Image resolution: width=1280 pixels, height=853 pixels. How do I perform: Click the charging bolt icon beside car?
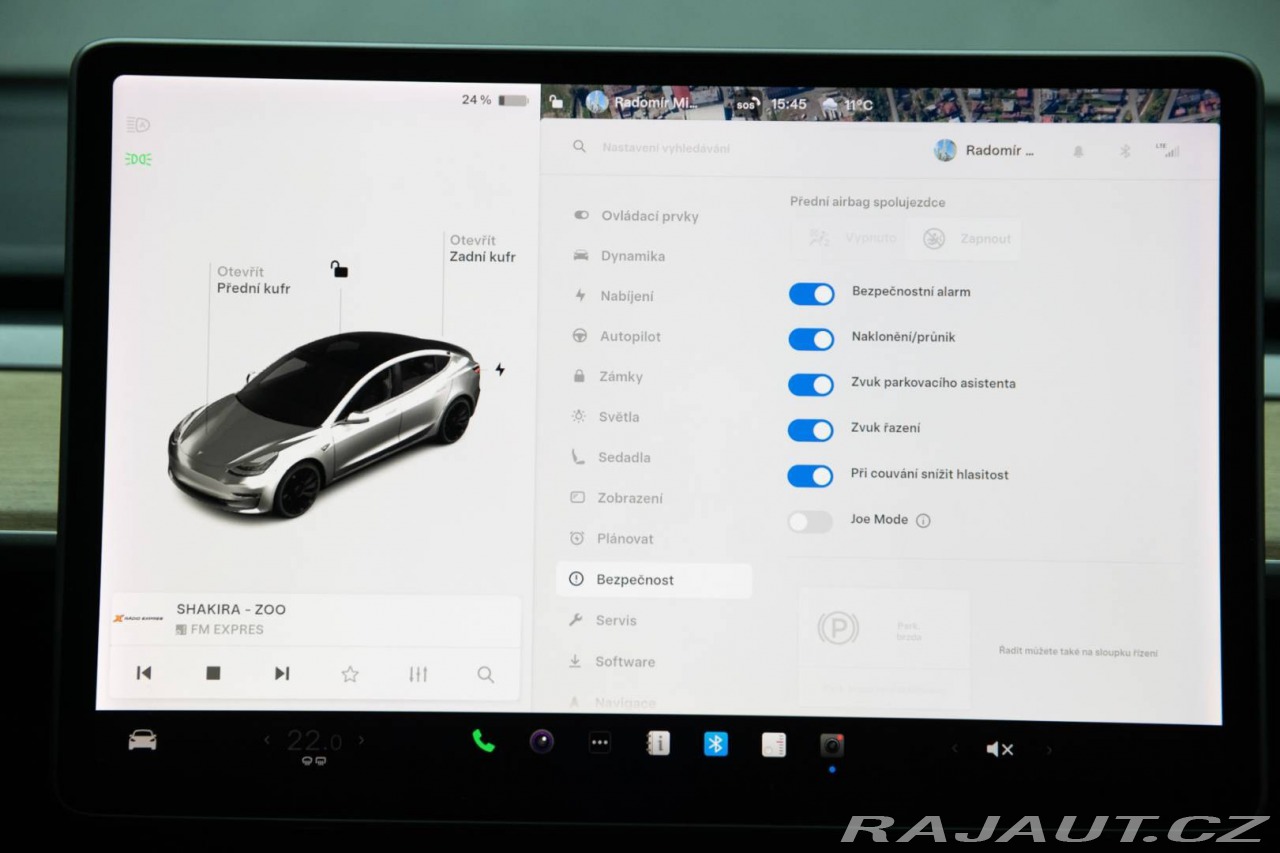[x=500, y=370]
